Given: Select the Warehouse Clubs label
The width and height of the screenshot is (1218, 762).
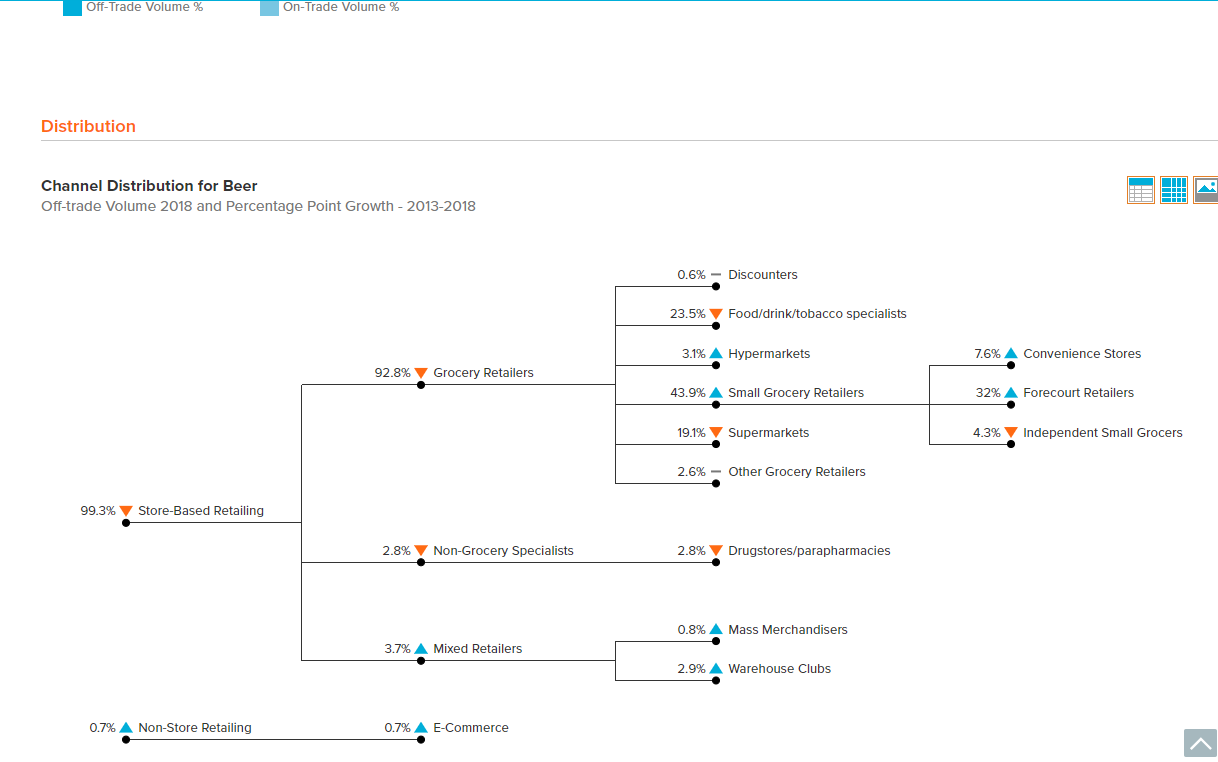Looking at the screenshot, I should pyautogui.click(x=780, y=669).
